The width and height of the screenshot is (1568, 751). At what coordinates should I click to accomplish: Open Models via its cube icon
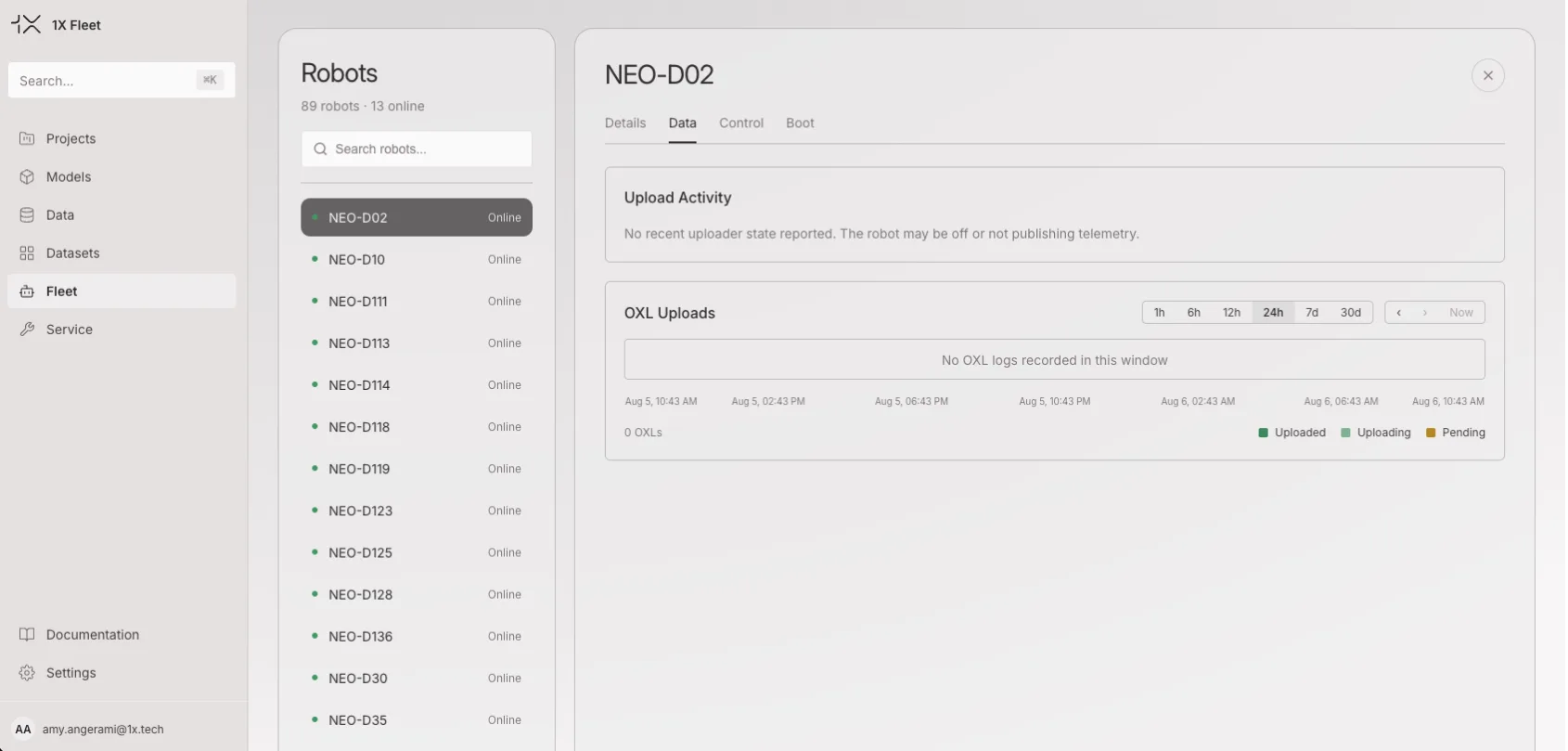pos(27,176)
